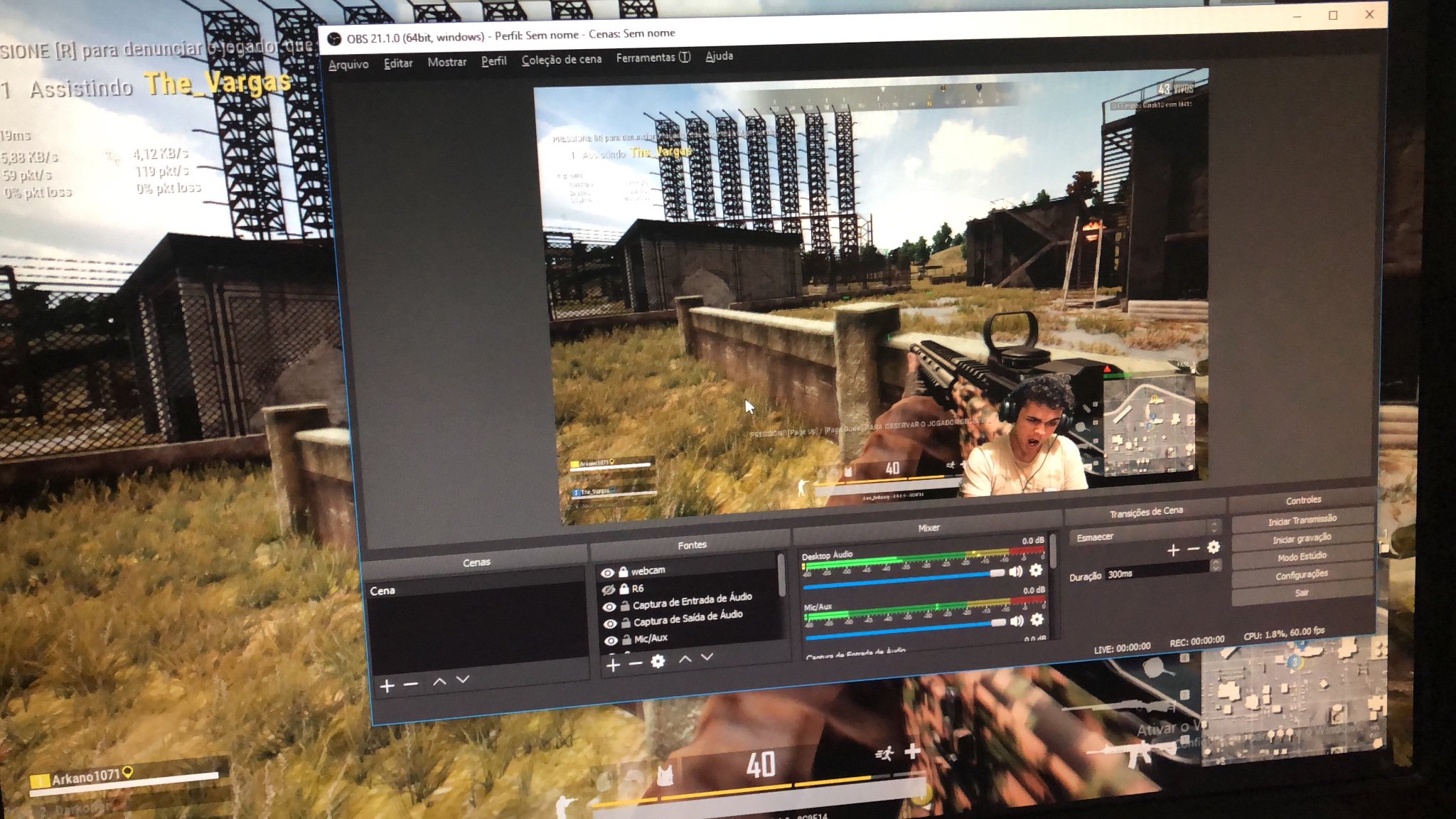The height and width of the screenshot is (819, 1456).
Task: Show the R6 source
Action: [x=609, y=590]
